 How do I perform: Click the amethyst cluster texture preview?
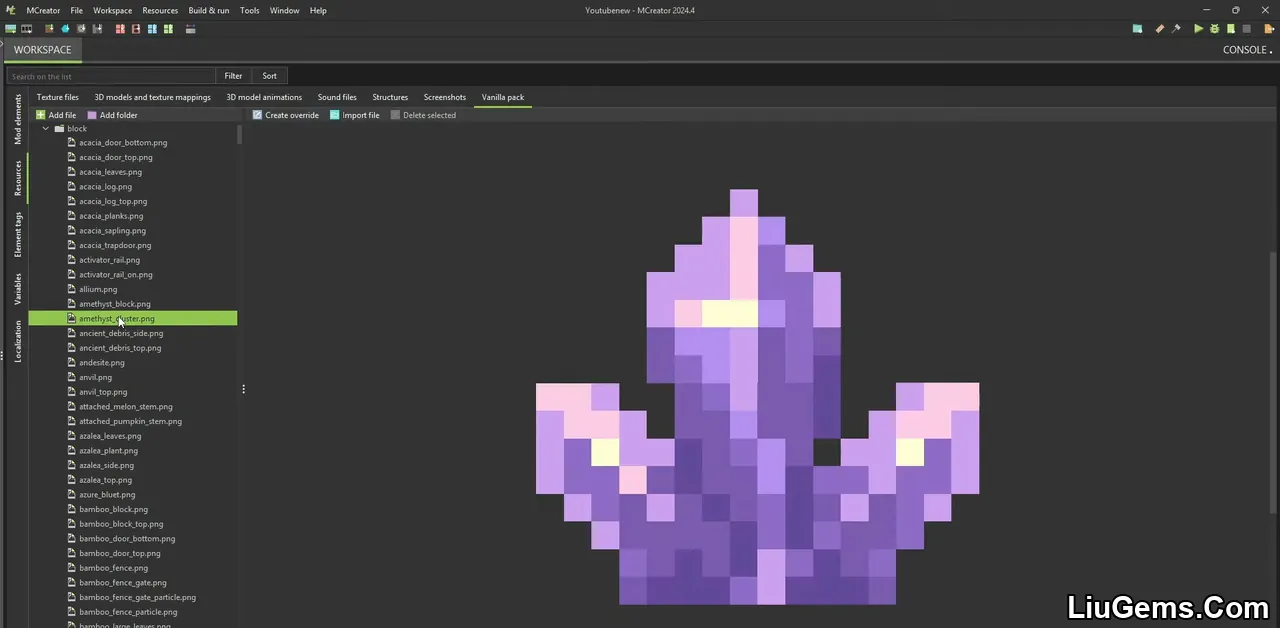(x=757, y=396)
